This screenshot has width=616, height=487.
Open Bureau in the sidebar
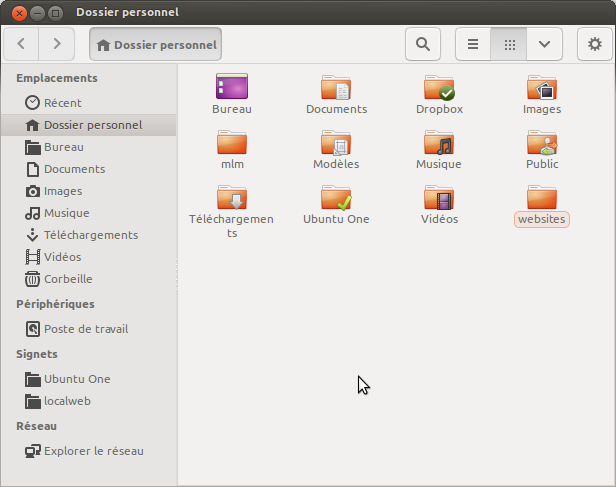[x=88, y=147]
